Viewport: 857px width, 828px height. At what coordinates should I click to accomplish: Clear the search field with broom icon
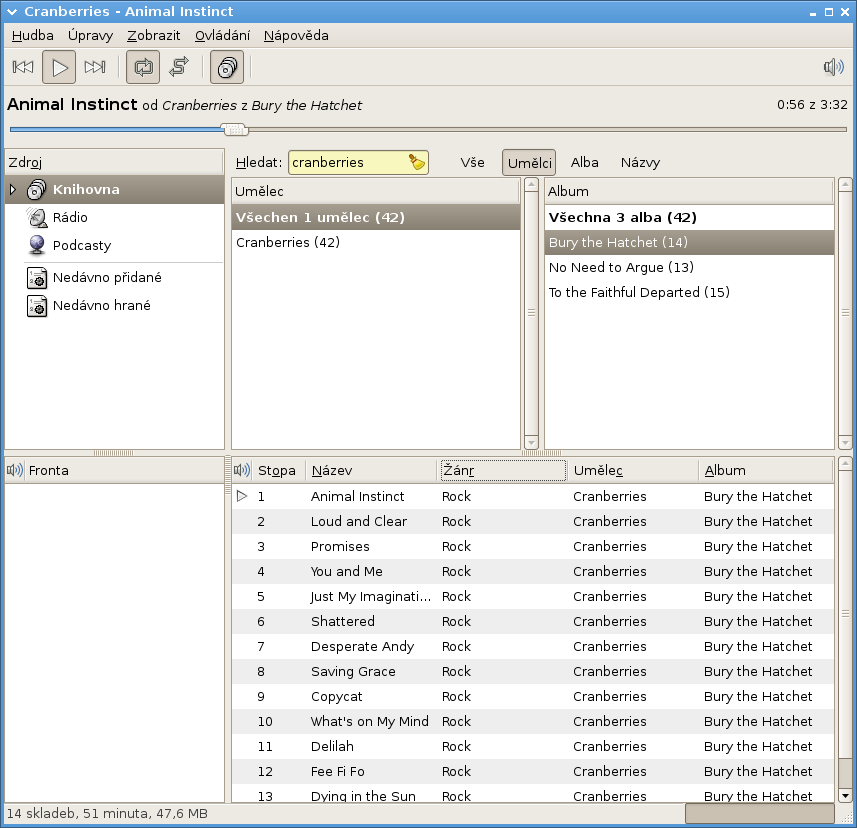[x=417, y=162]
